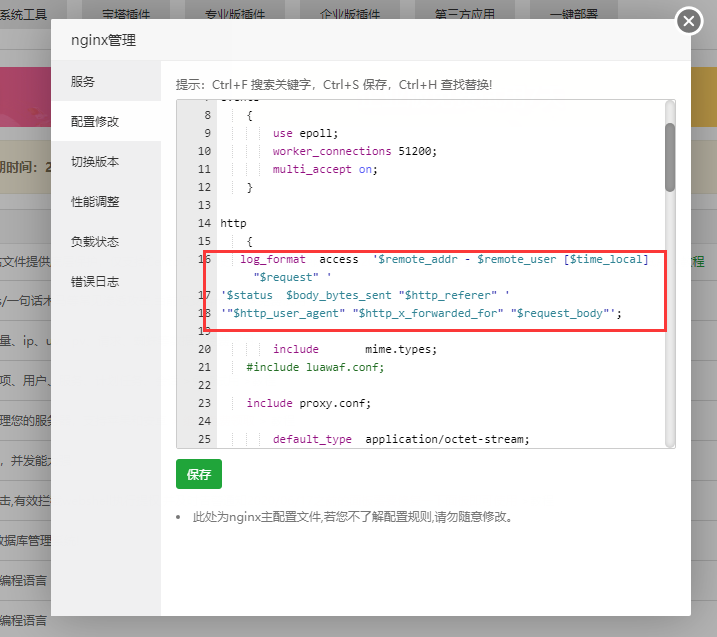The width and height of the screenshot is (717, 637).
Task: Click 'default_type application/octet-stream;' line
Action: point(401,439)
